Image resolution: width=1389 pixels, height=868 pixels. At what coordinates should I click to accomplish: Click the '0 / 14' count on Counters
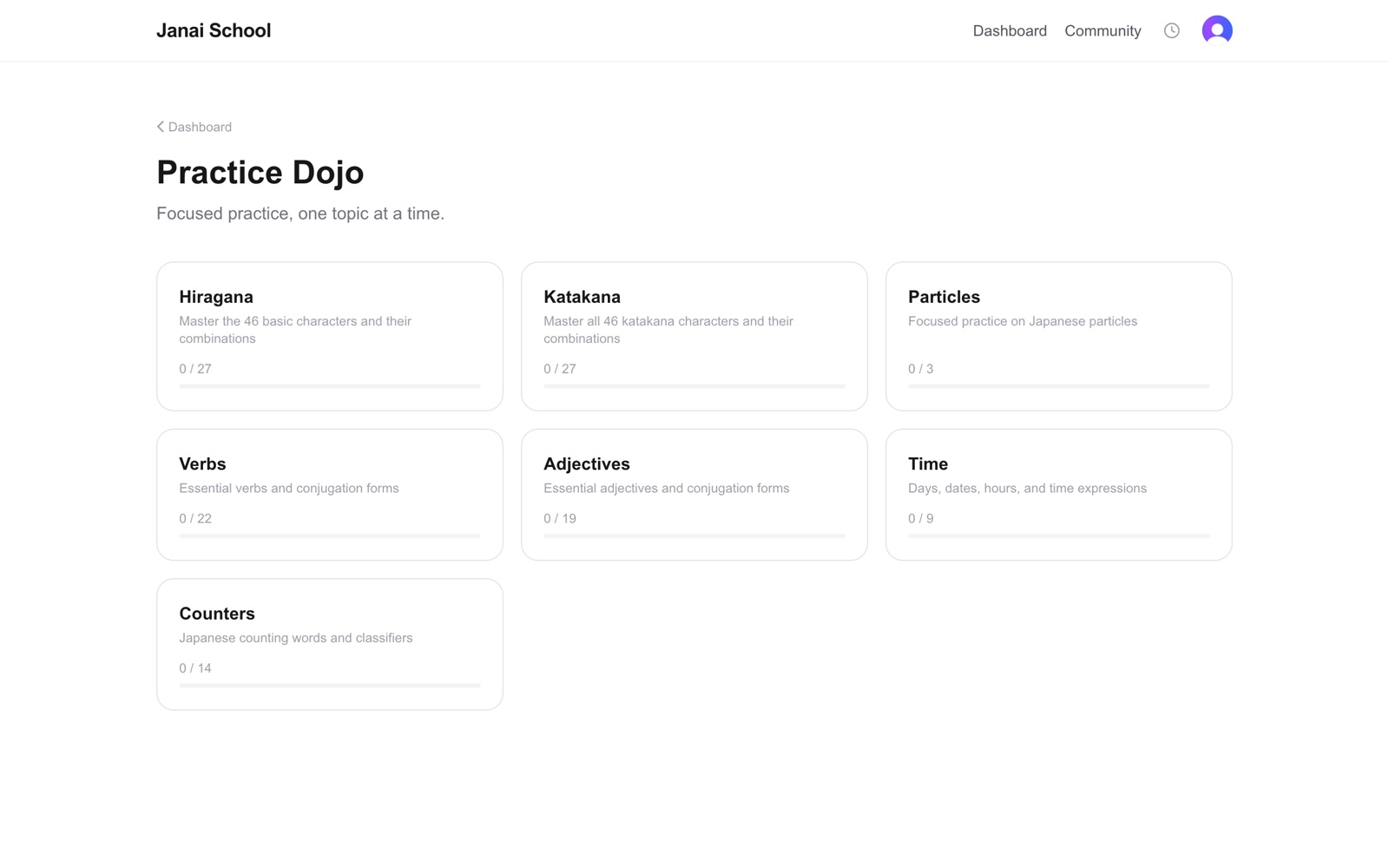(x=195, y=668)
